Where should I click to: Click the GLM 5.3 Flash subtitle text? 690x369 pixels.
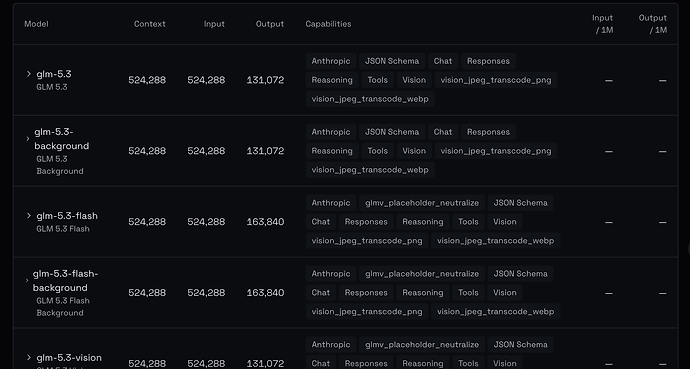(63, 229)
